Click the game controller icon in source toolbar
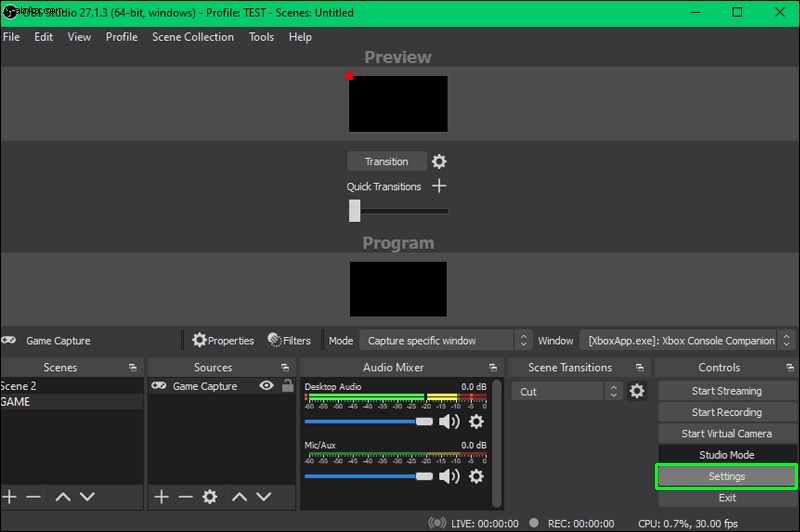The image size is (800, 532). [x=8, y=340]
